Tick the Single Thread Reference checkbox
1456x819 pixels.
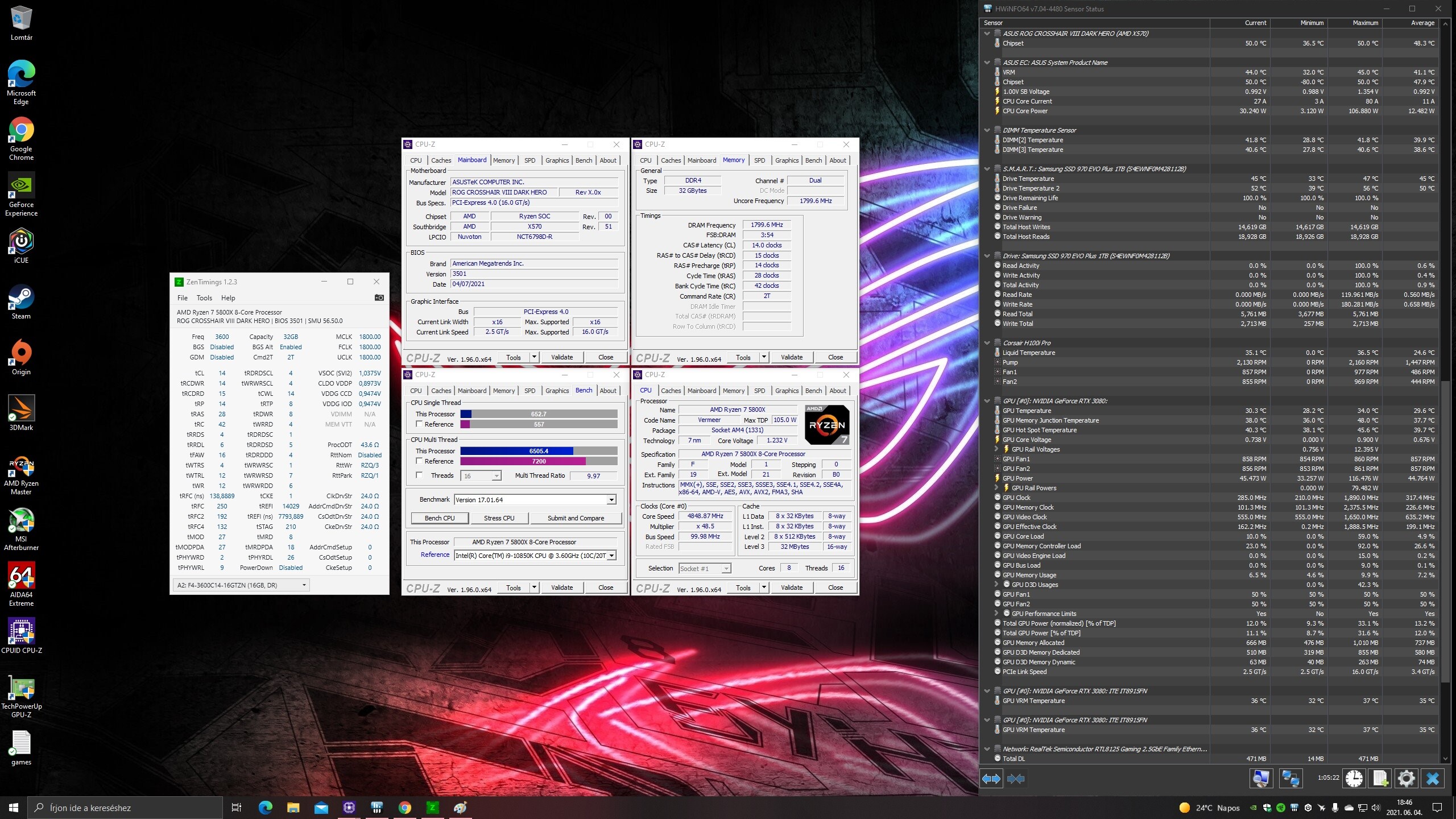click(419, 424)
